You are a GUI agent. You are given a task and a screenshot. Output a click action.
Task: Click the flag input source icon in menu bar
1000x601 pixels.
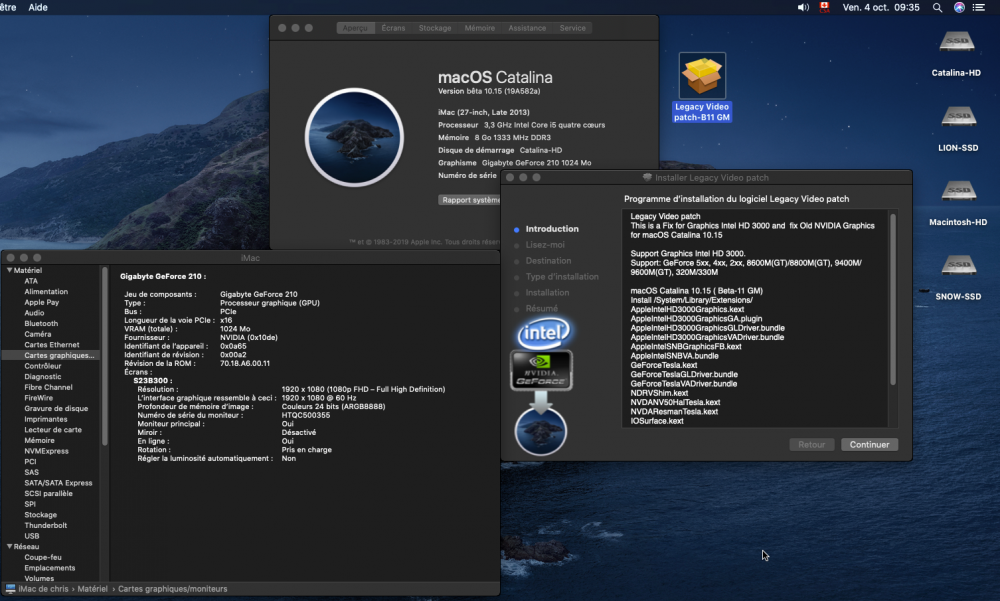(825, 8)
